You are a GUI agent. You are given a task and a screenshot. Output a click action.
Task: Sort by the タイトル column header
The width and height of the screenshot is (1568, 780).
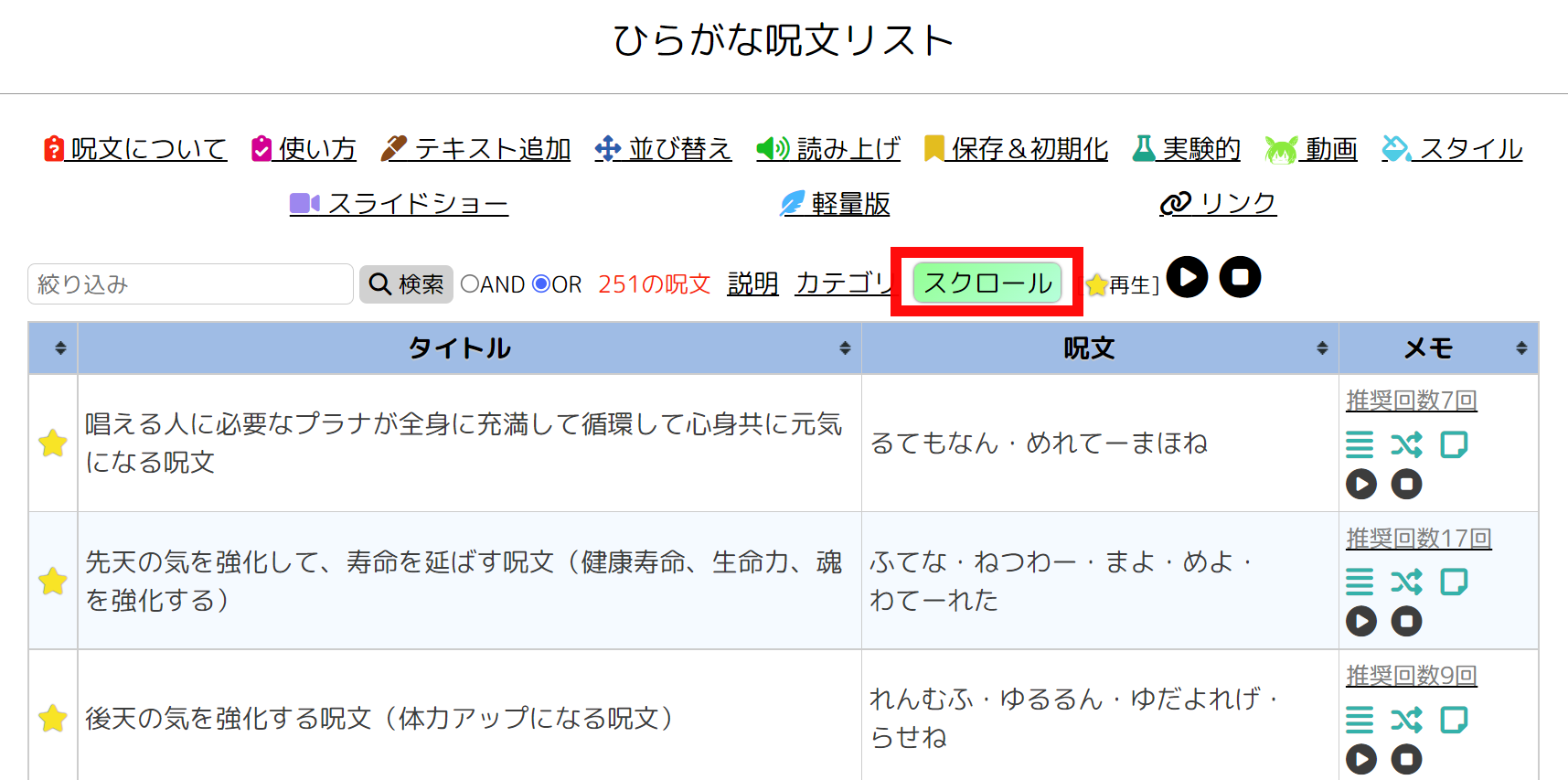pos(460,348)
